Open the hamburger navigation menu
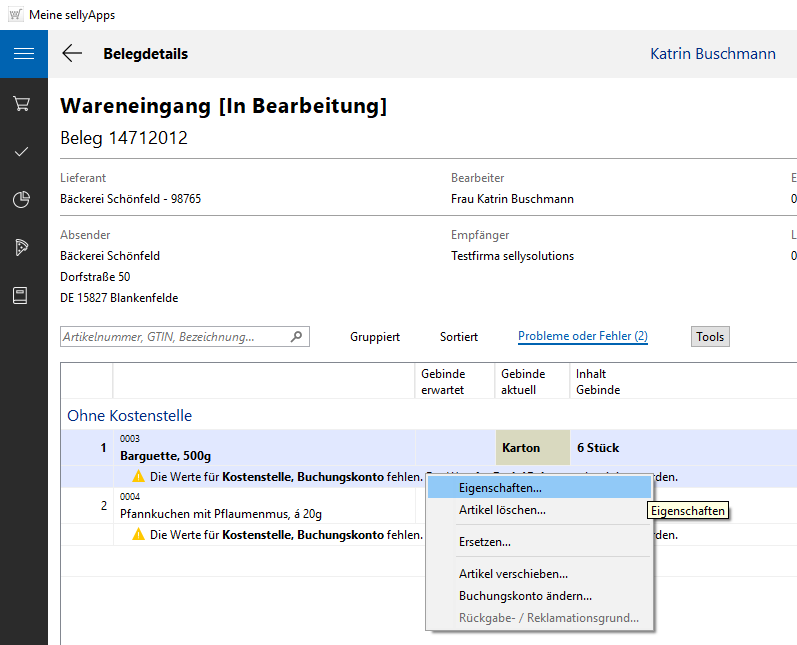Screen dimensions: 797x645 pos(23,54)
